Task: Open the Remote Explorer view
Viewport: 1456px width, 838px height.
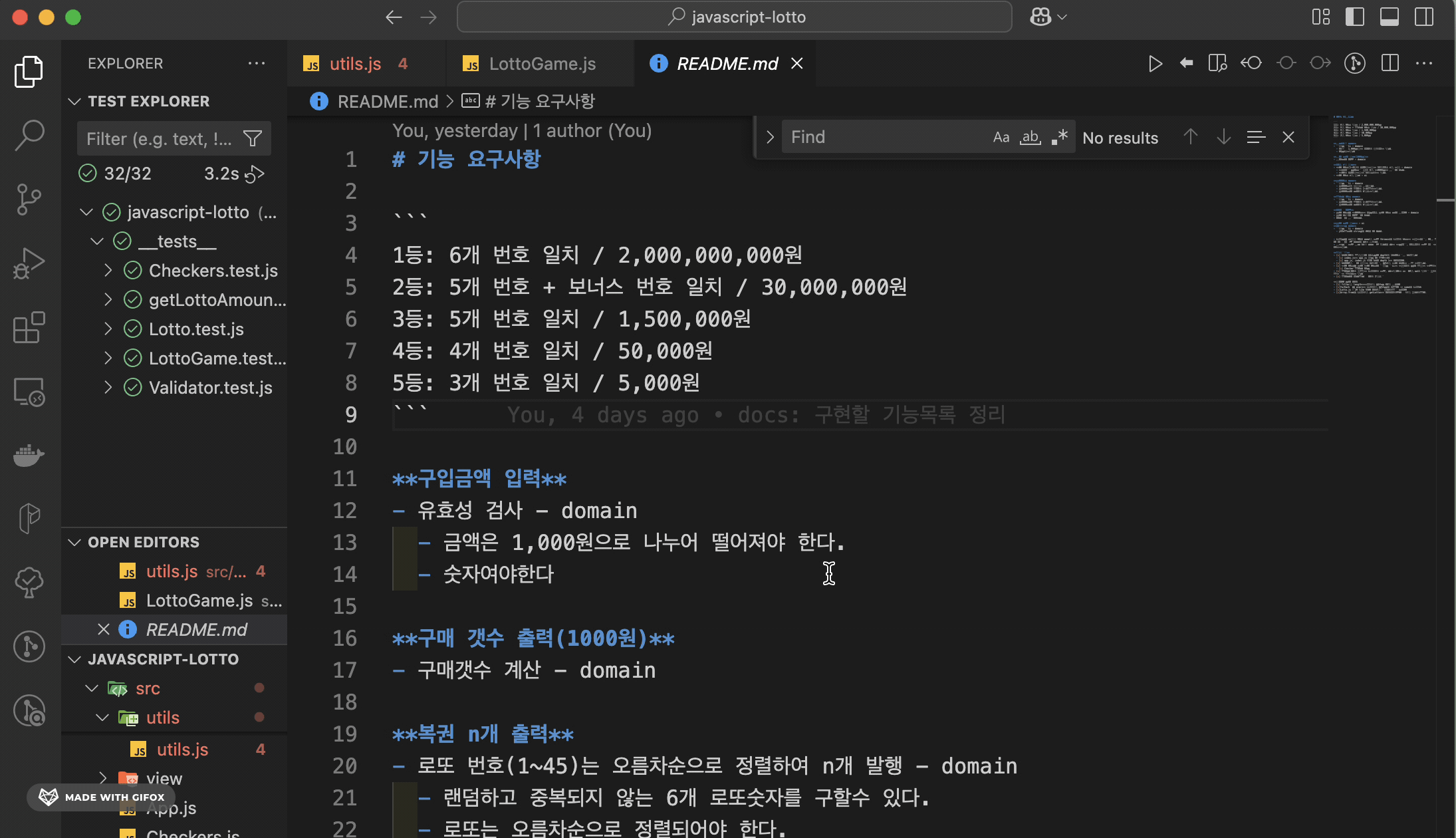Action: pyautogui.click(x=29, y=392)
